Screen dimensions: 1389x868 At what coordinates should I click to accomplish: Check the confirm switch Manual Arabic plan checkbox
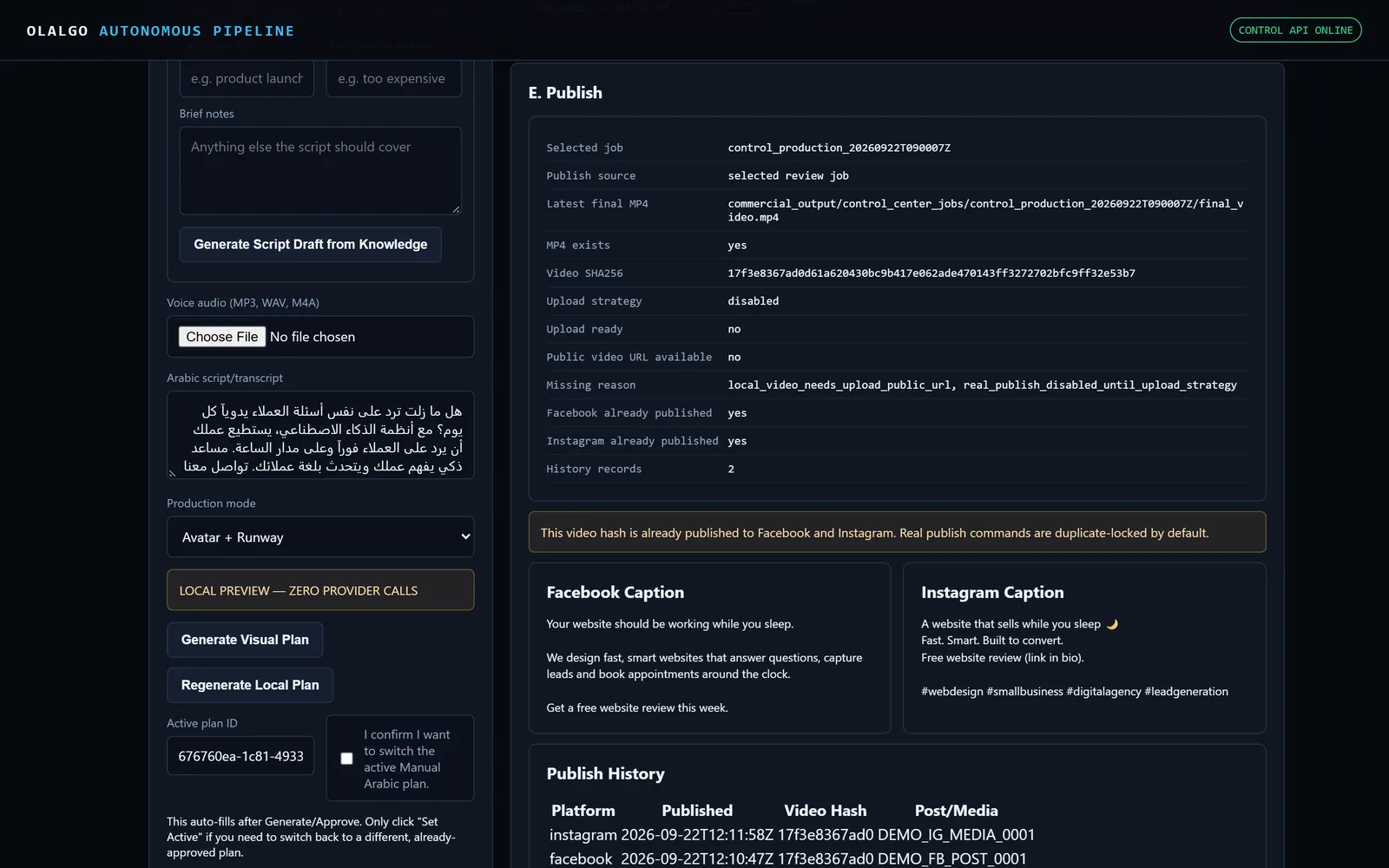click(x=346, y=759)
